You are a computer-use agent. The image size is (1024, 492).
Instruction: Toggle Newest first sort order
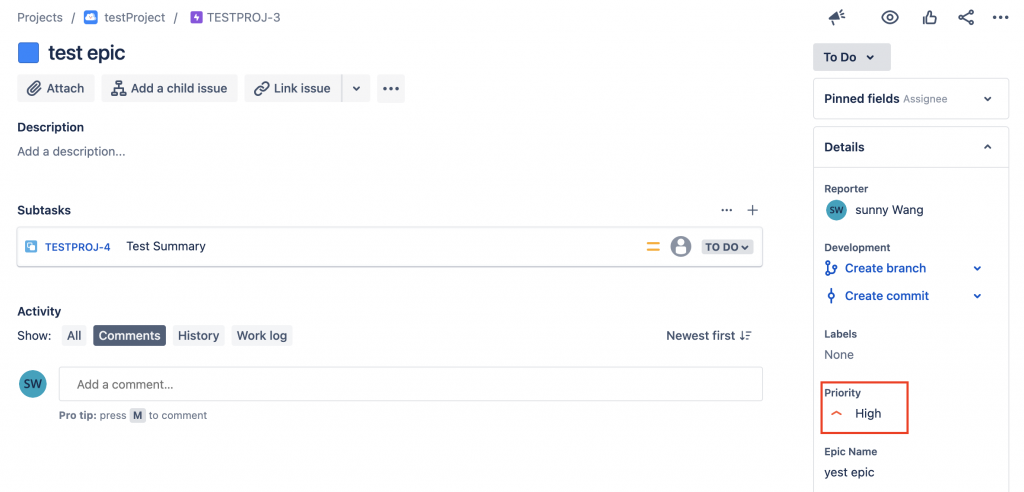pyautogui.click(x=709, y=336)
